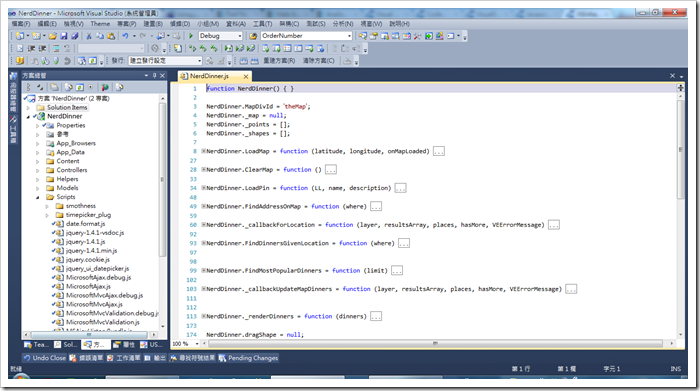
Task: Toggle the Solution Explorer auto-hide pin
Action: coord(154,76)
